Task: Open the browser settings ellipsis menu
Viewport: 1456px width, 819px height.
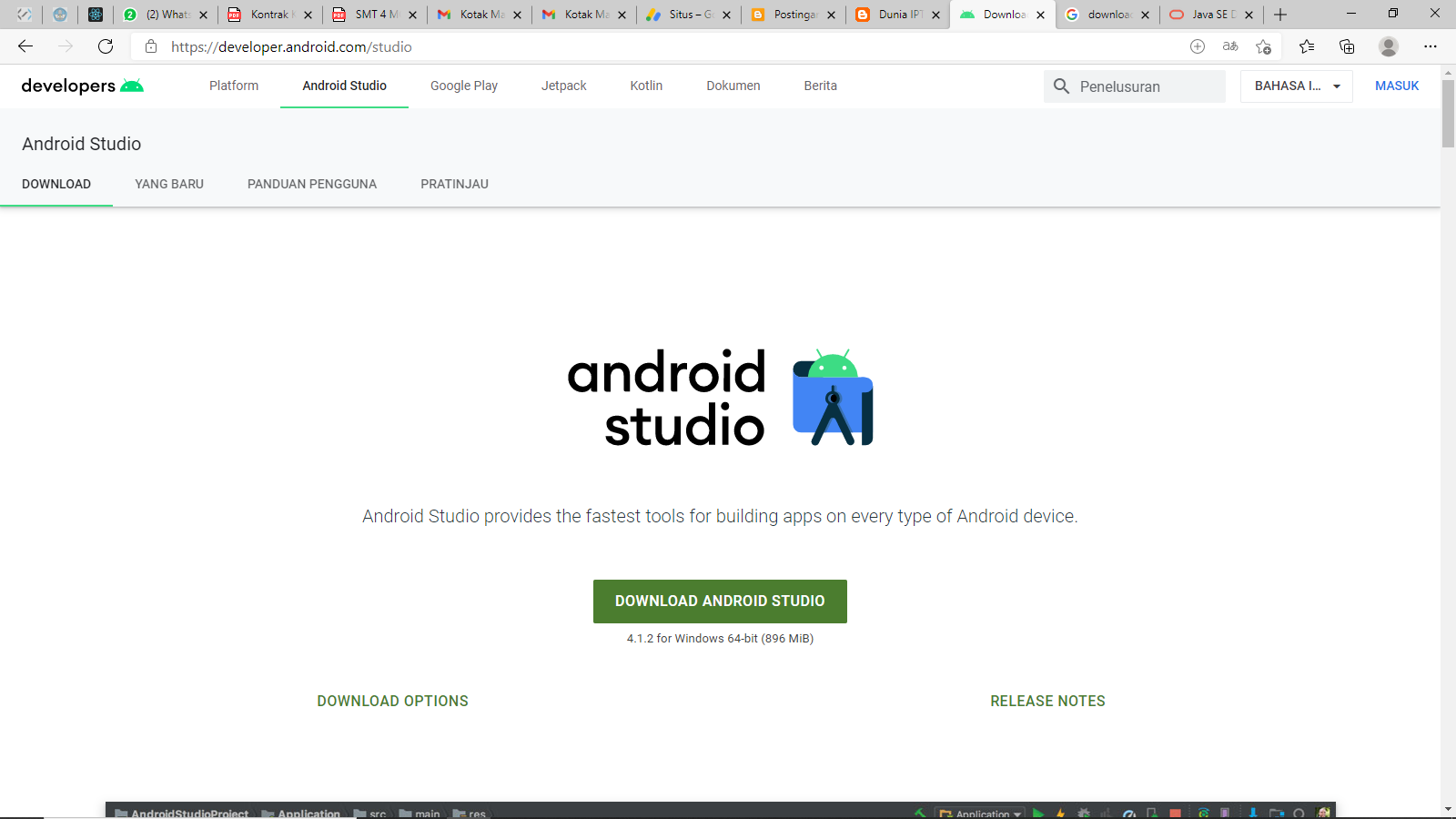Action: click(x=1431, y=46)
